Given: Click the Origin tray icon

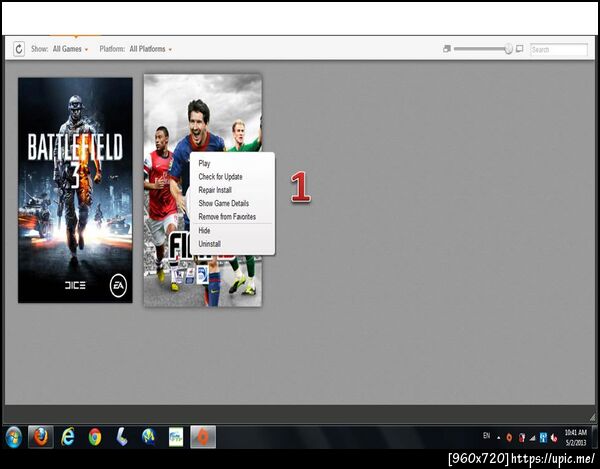Looking at the screenshot, I should (x=509, y=438).
